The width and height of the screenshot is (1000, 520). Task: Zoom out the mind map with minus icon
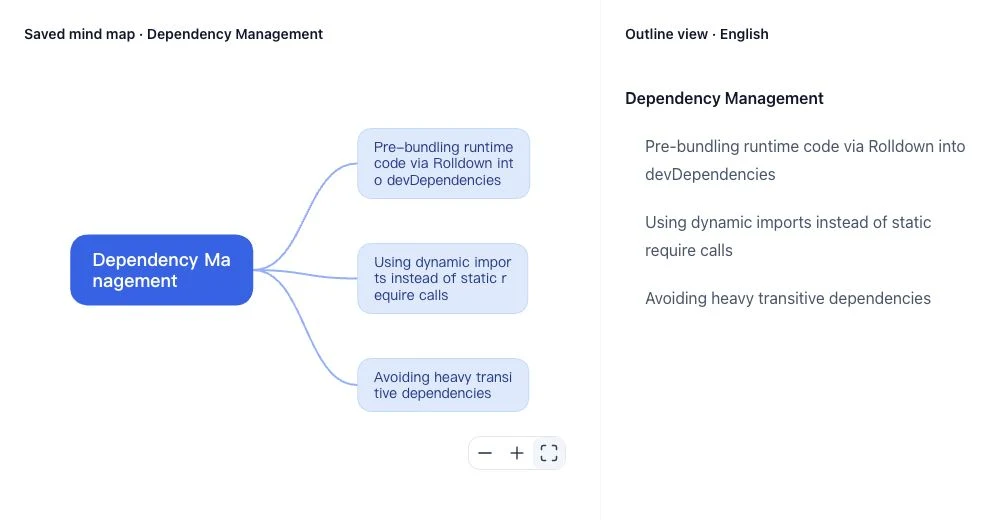point(485,453)
